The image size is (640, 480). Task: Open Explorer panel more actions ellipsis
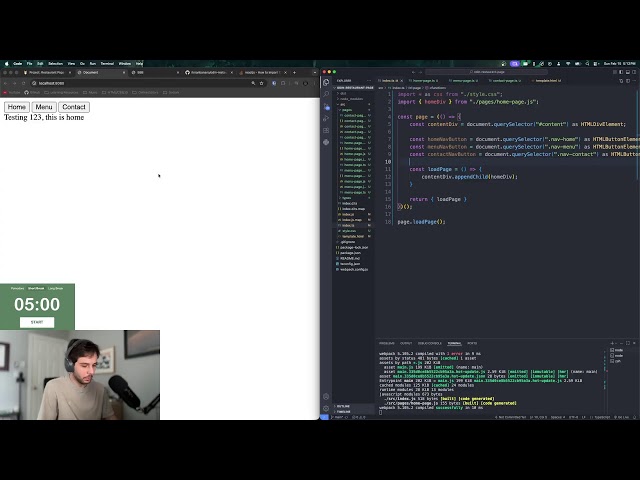click(x=369, y=81)
